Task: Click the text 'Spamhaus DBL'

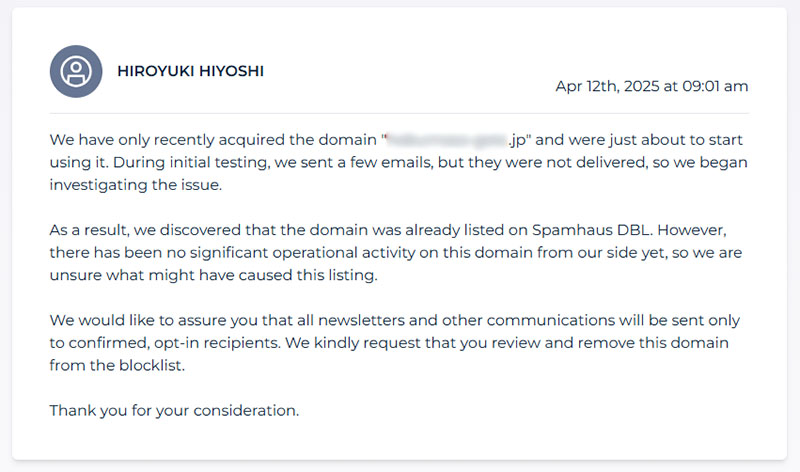Action: click(591, 230)
